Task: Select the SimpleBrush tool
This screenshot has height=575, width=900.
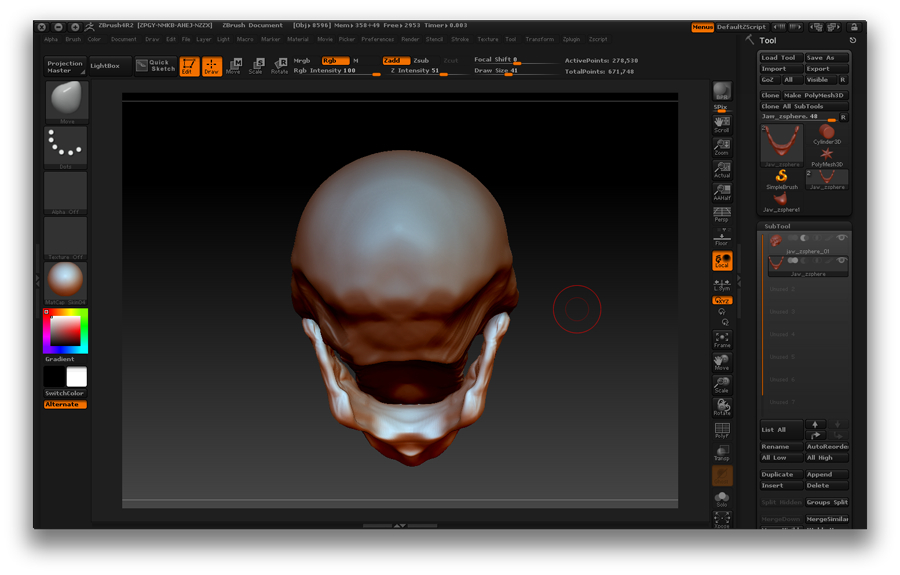Action: [x=782, y=180]
